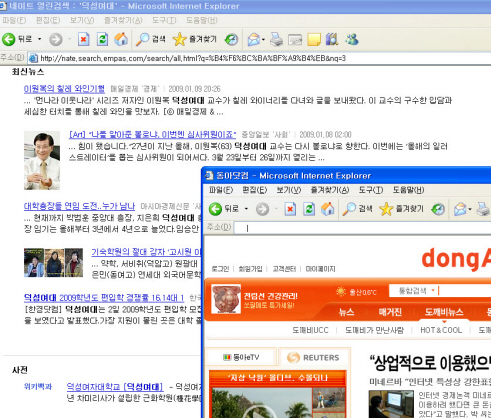
Task: Open the Forward history dropdown in the Nate window
Action: (x=69, y=40)
